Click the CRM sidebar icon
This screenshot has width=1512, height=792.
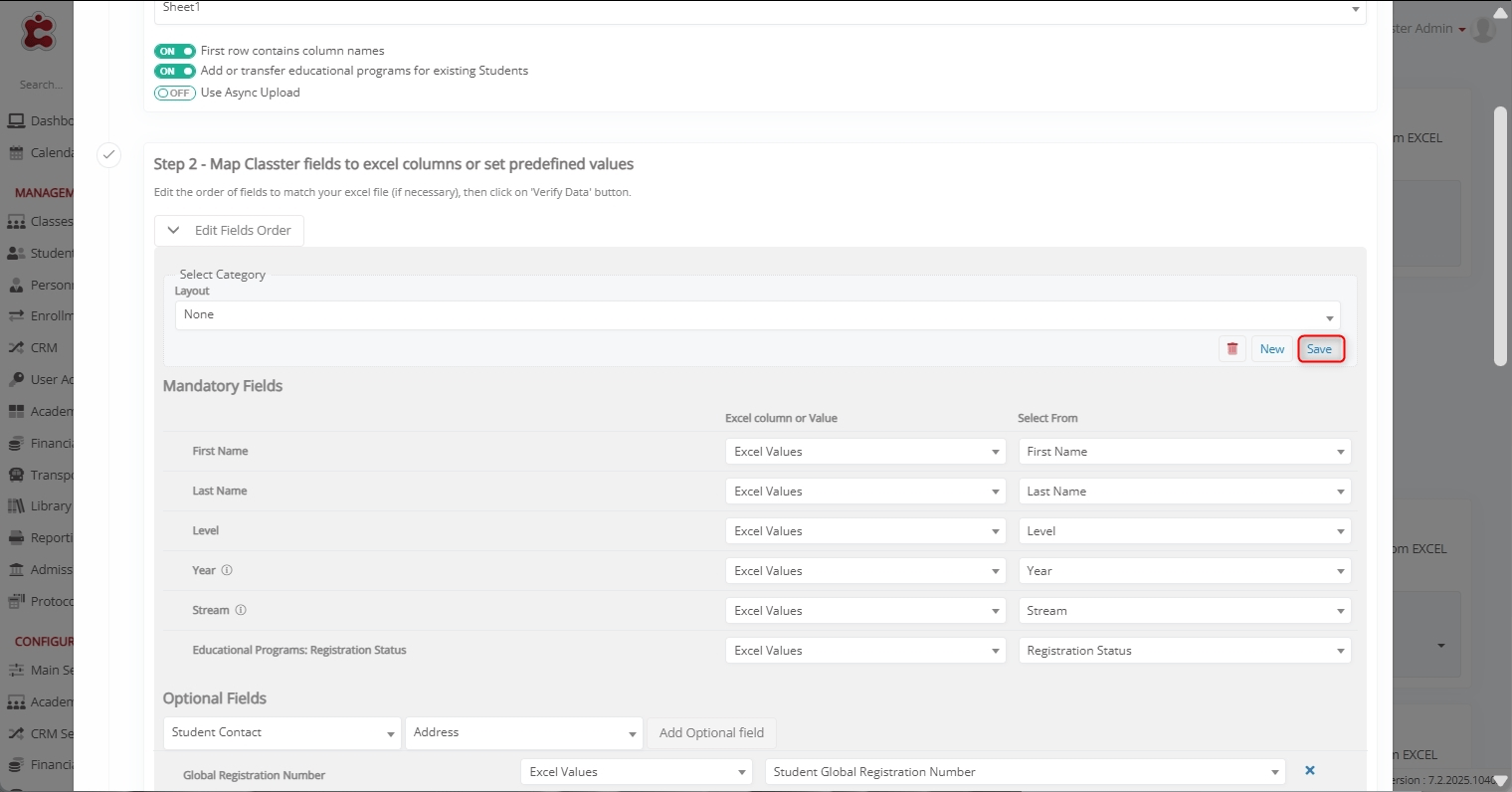(x=16, y=348)
